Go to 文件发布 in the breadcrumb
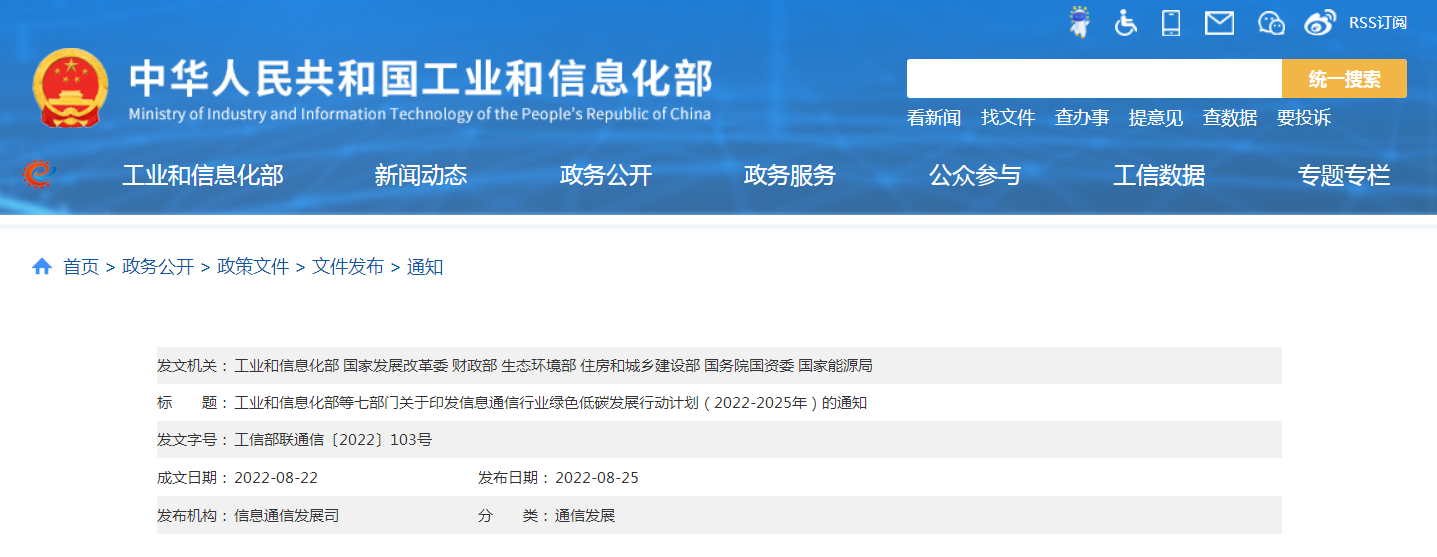This screenshot has height=557, width=1437. [x=348, y=267]
